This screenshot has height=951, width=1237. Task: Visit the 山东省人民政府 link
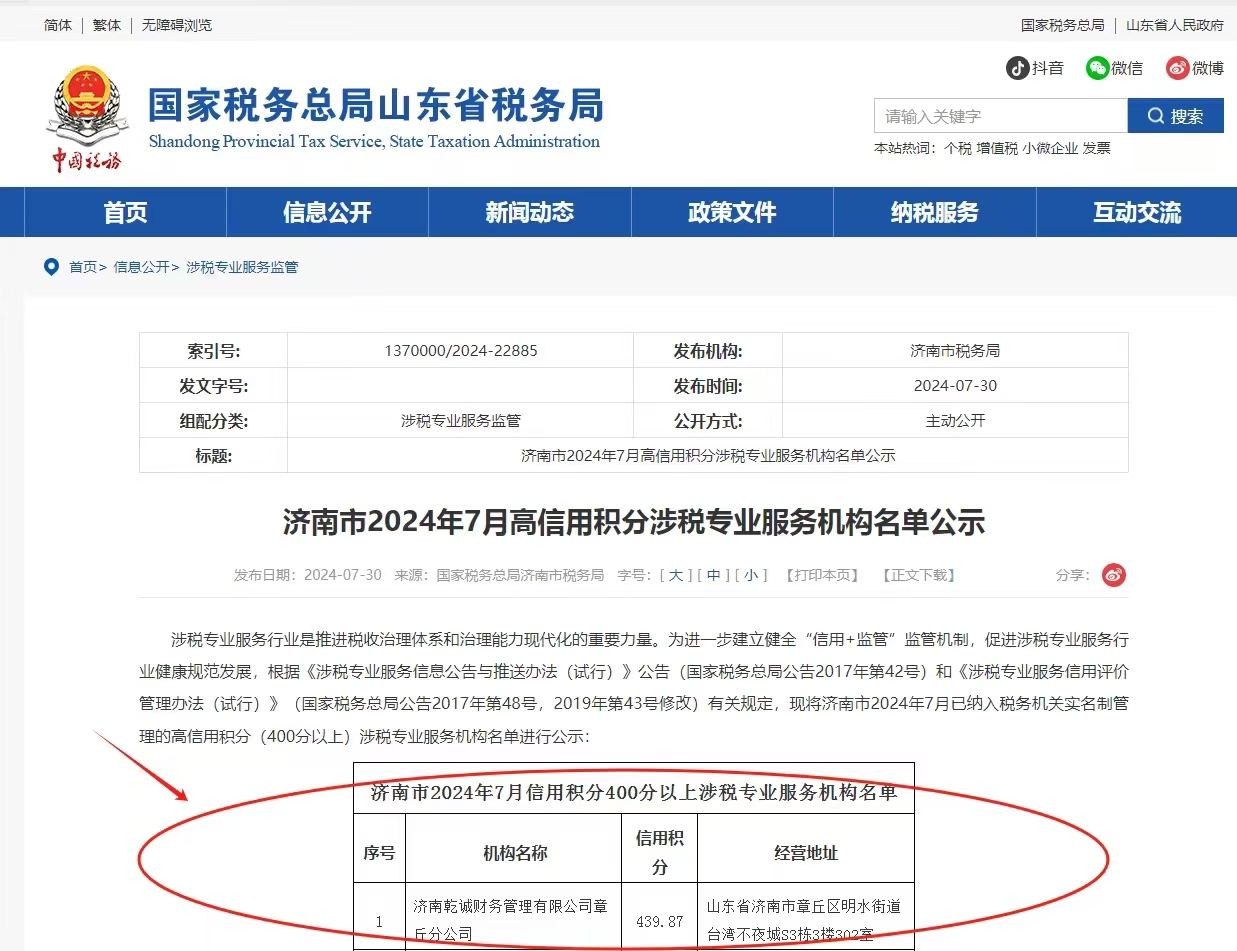[x=1175, y=25]
